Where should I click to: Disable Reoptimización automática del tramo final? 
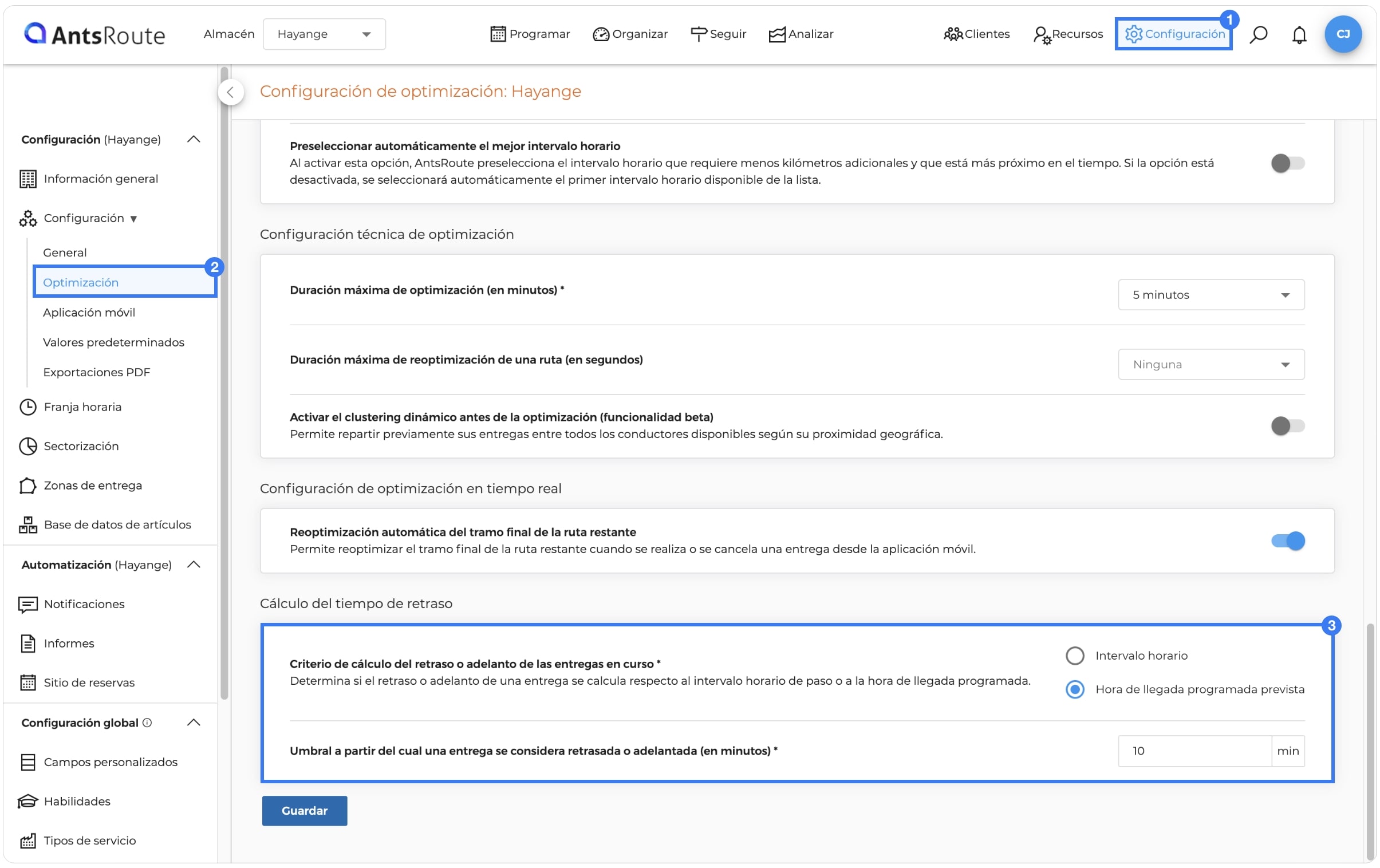pyautogui.click(x=1287, y=541)
